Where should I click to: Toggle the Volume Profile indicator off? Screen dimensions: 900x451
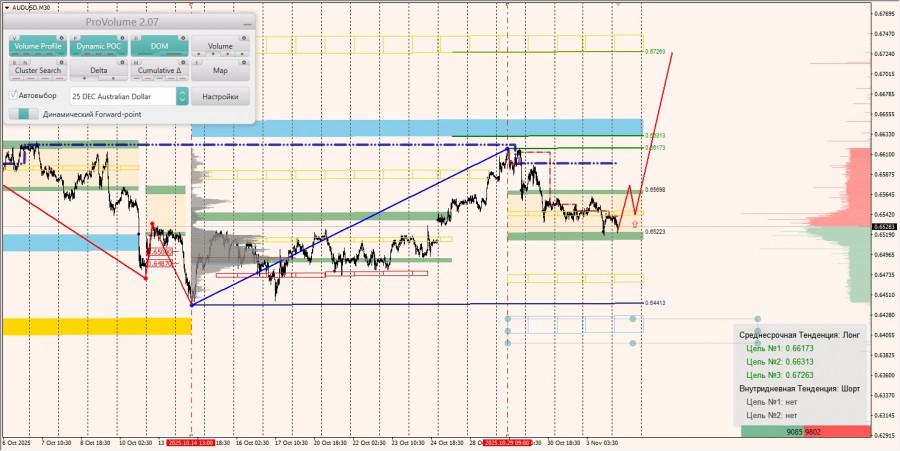38,46
